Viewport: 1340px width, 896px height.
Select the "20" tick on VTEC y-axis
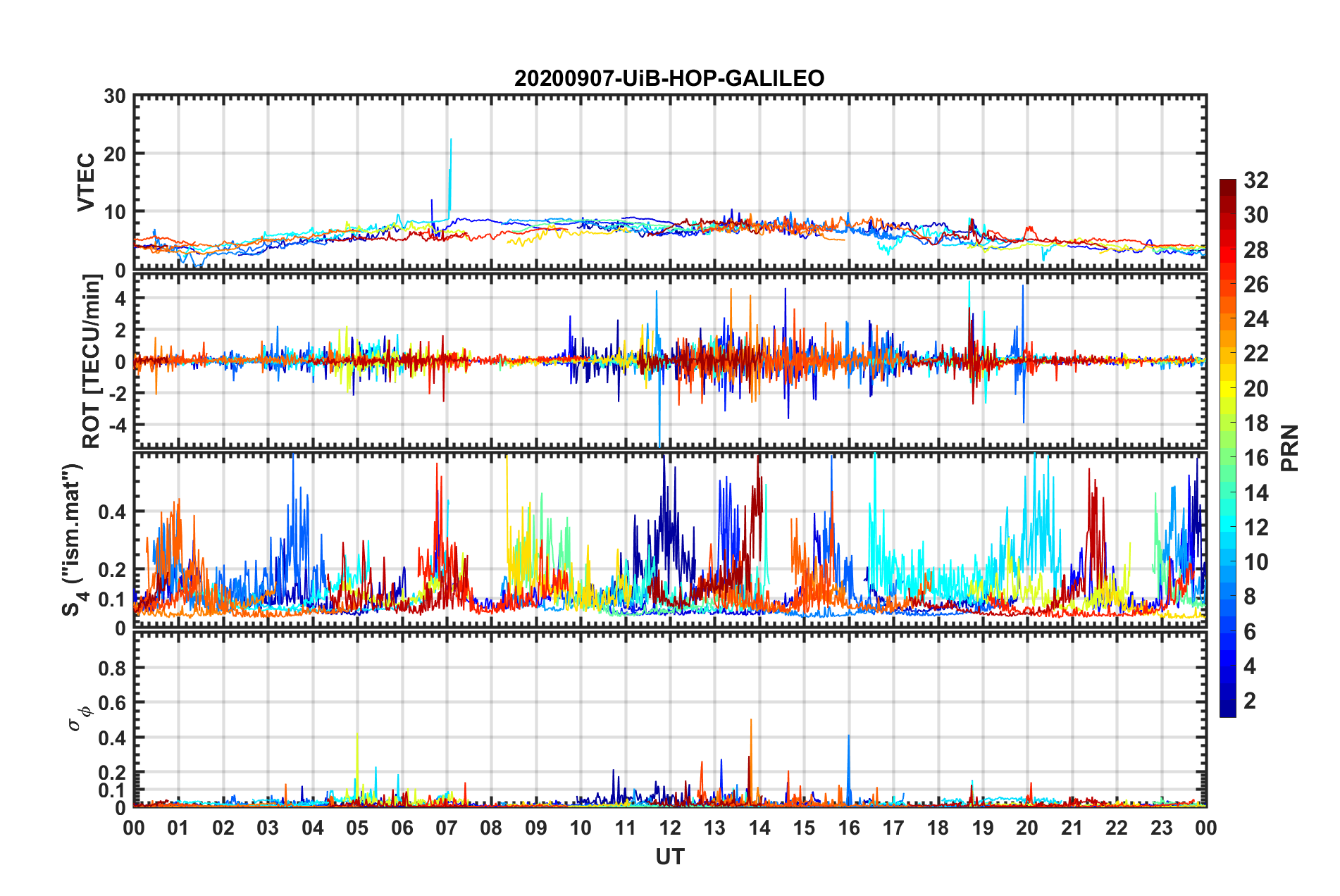coord(115,154)
